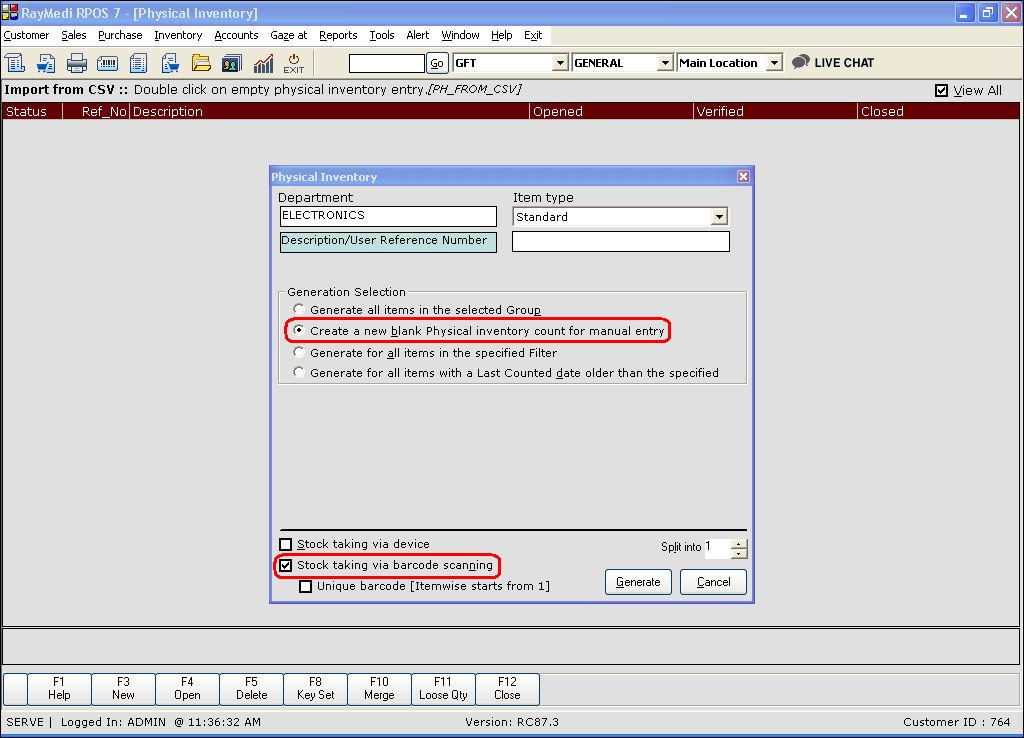
Task: Check Unique barcode Itemwise option
Action: tap(305, 586)
